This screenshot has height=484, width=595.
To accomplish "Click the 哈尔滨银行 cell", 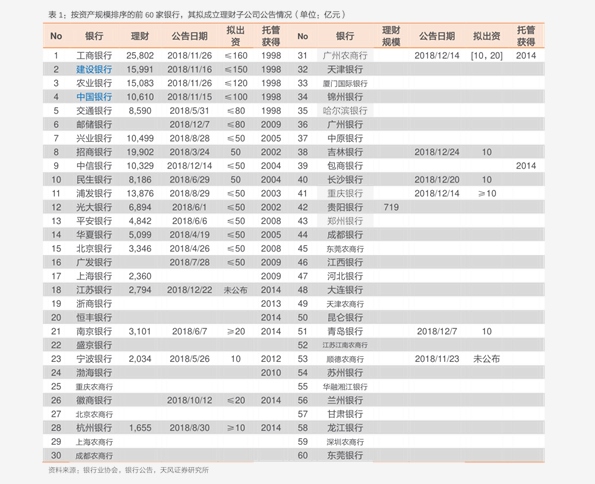I will click(345, 111).
